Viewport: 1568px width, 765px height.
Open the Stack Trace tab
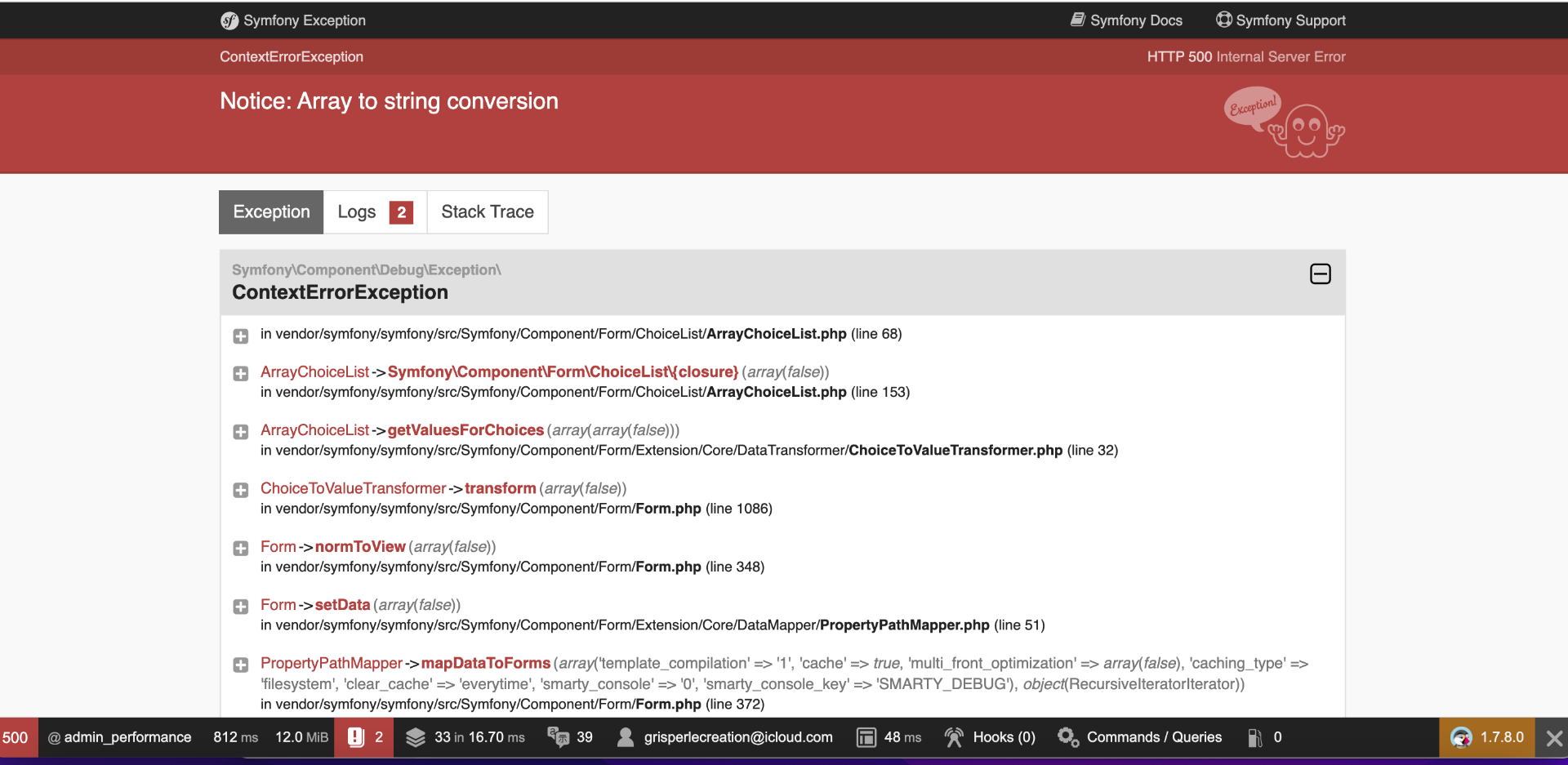(488, 212)
